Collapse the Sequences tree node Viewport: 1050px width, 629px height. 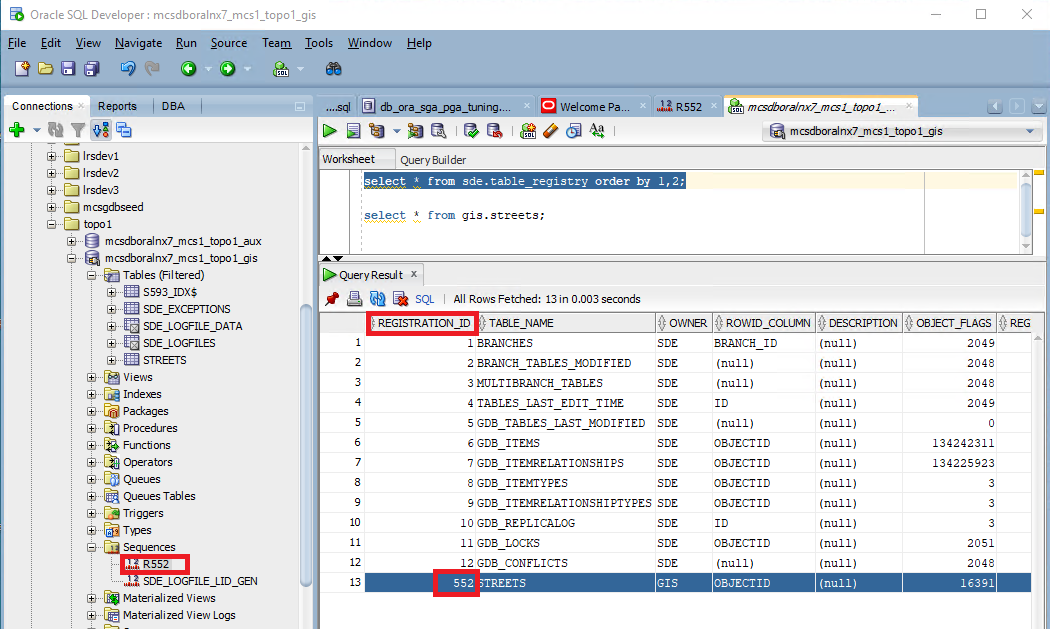(x=92, y=547)
